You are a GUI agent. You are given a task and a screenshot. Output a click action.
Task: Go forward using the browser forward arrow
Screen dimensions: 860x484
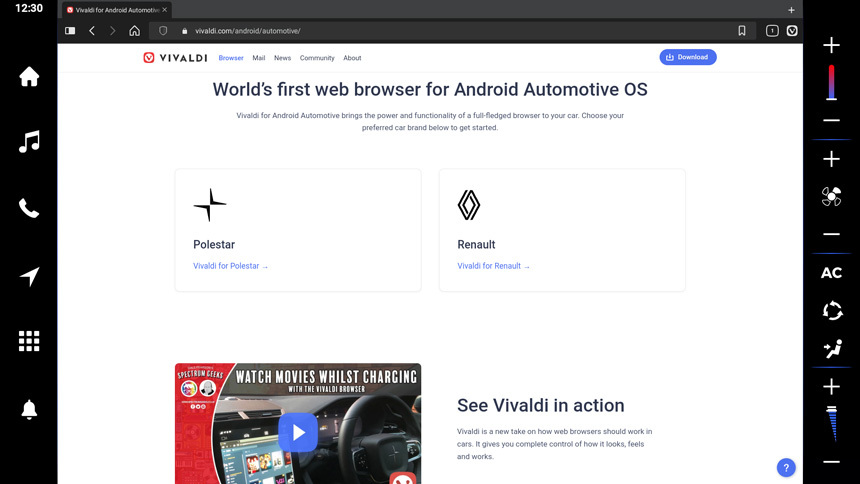pyautogui.click(x=112, y=31)
